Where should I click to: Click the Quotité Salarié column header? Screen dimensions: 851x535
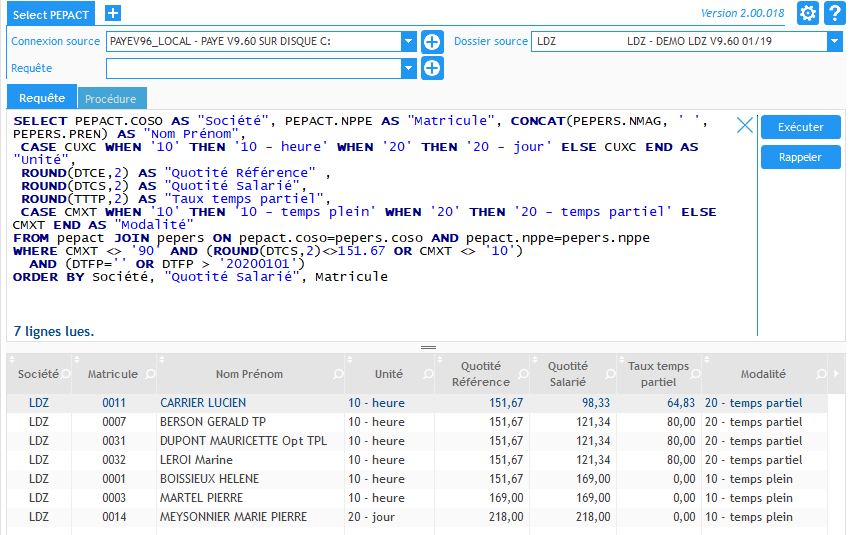pos(567,374)
